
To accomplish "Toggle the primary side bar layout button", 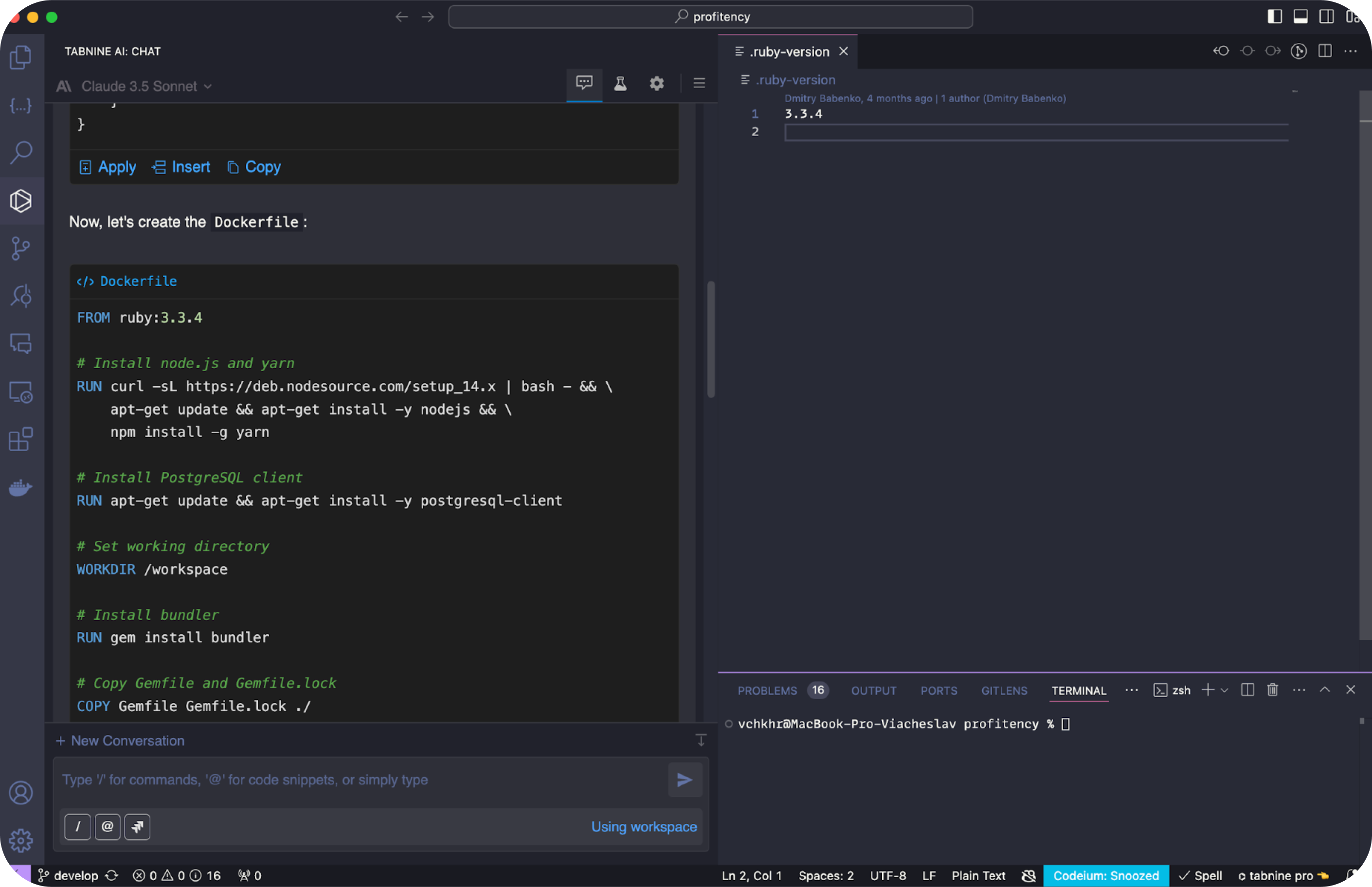I will point(1275,17).
